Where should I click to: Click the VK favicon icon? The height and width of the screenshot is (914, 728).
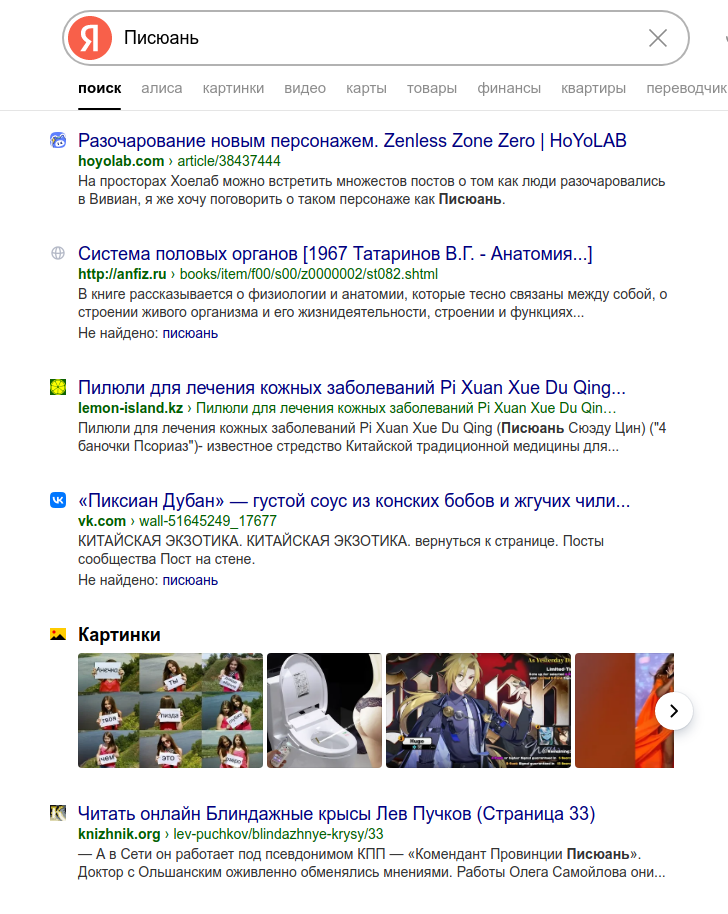point(58,500)
